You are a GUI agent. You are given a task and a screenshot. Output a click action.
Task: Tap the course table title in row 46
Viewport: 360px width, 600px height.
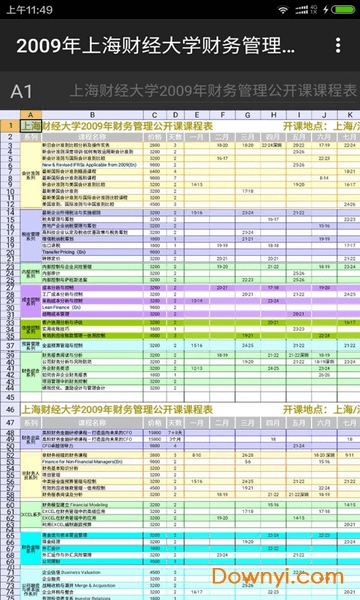(x=117, y=410)
